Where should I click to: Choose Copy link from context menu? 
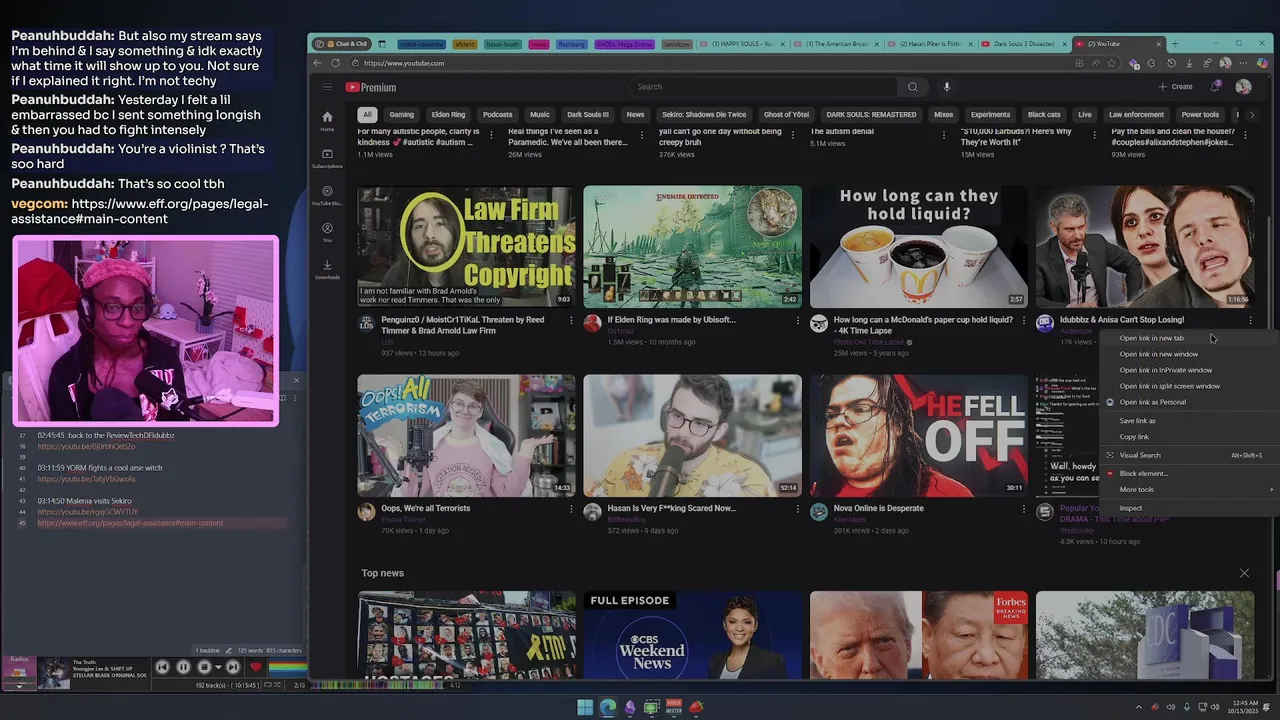[x=1187, y=437]
